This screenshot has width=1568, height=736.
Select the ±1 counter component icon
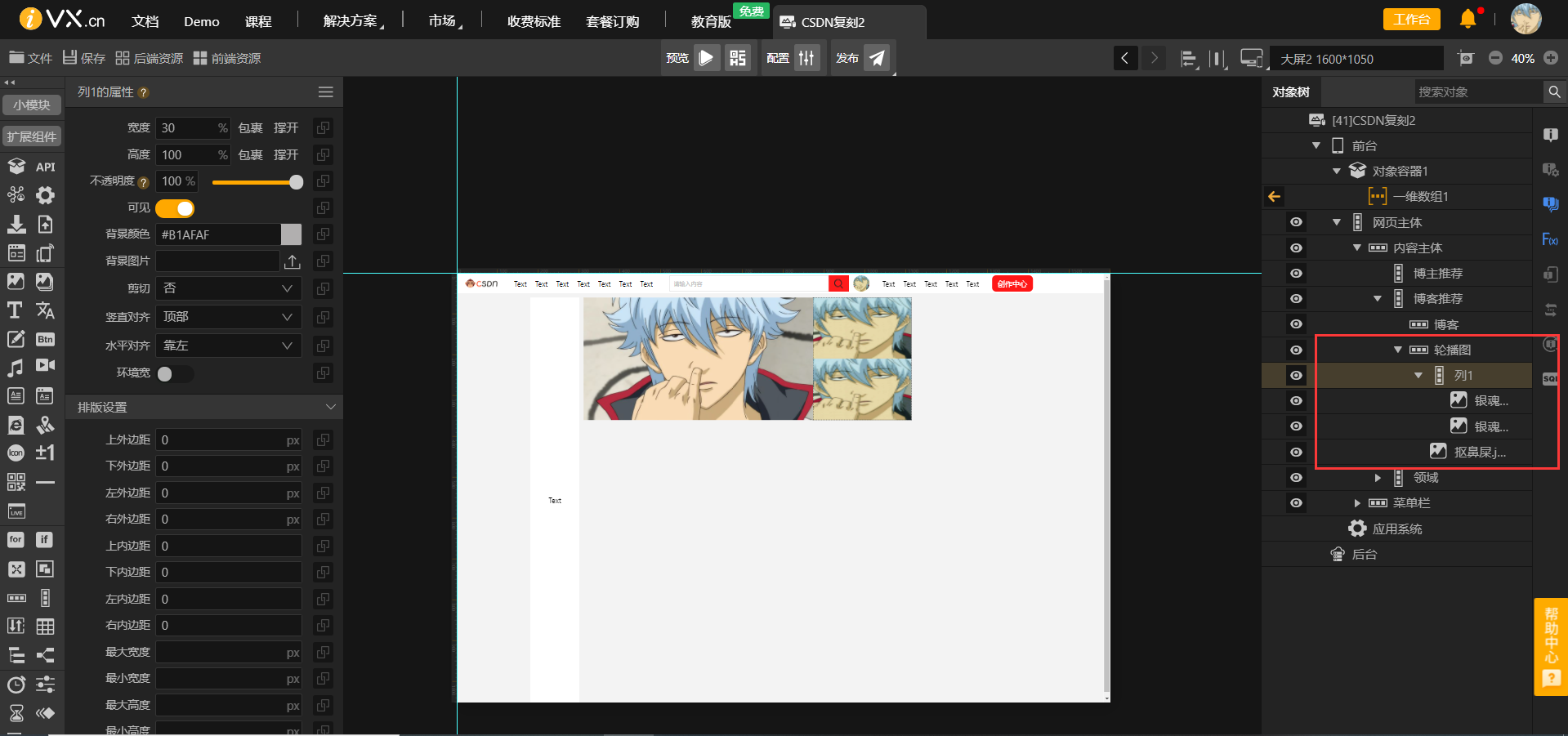(x=45, y=453)
